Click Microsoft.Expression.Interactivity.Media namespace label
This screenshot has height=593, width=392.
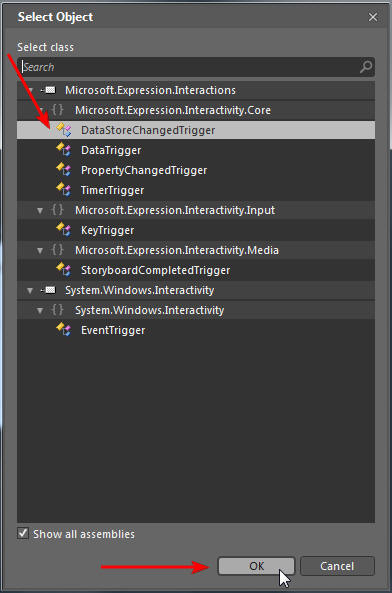pyautogui.click(x=177, y=250)
